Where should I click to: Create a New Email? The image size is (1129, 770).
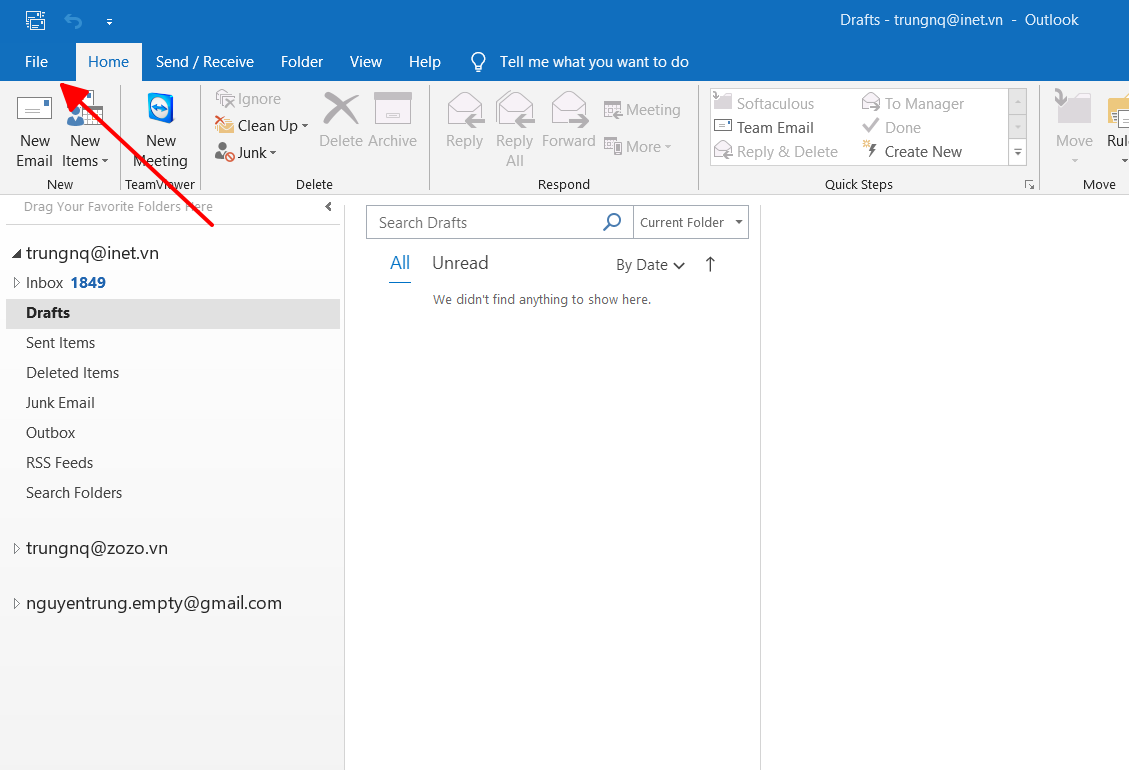(35, 131)
